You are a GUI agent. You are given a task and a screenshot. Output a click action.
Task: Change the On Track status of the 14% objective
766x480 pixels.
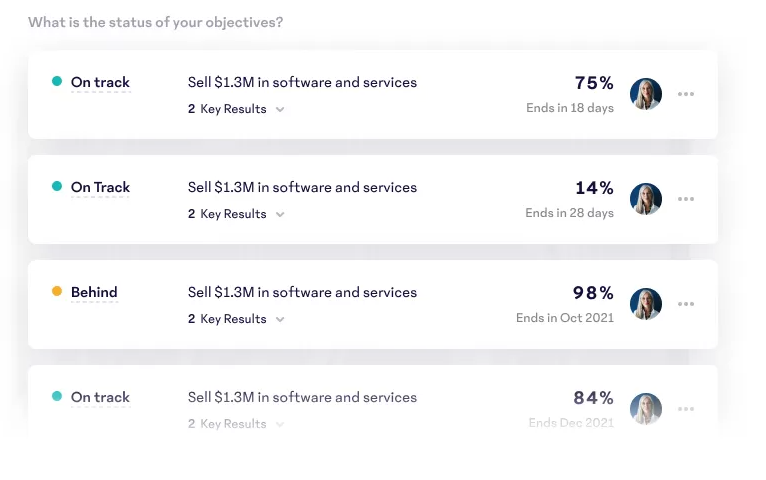(100, 188)
